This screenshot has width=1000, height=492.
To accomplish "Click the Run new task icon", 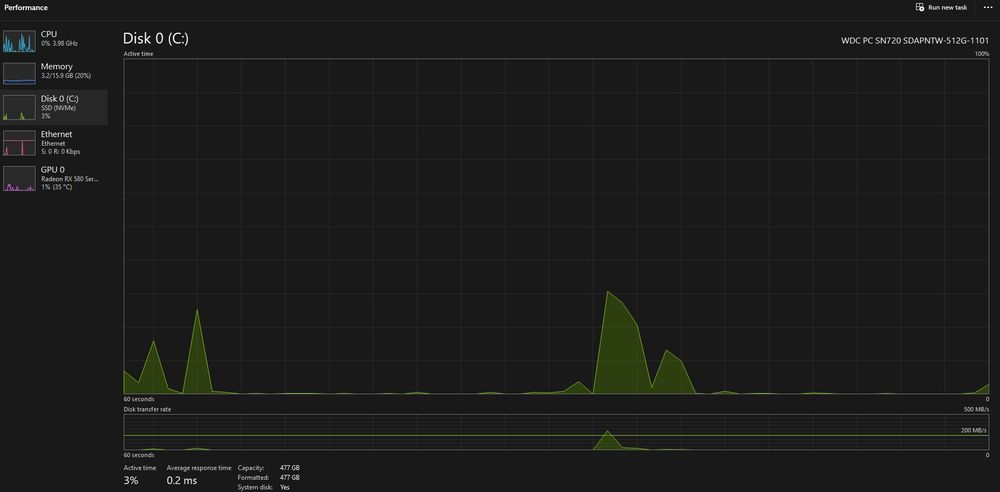I will click(920, 7).
